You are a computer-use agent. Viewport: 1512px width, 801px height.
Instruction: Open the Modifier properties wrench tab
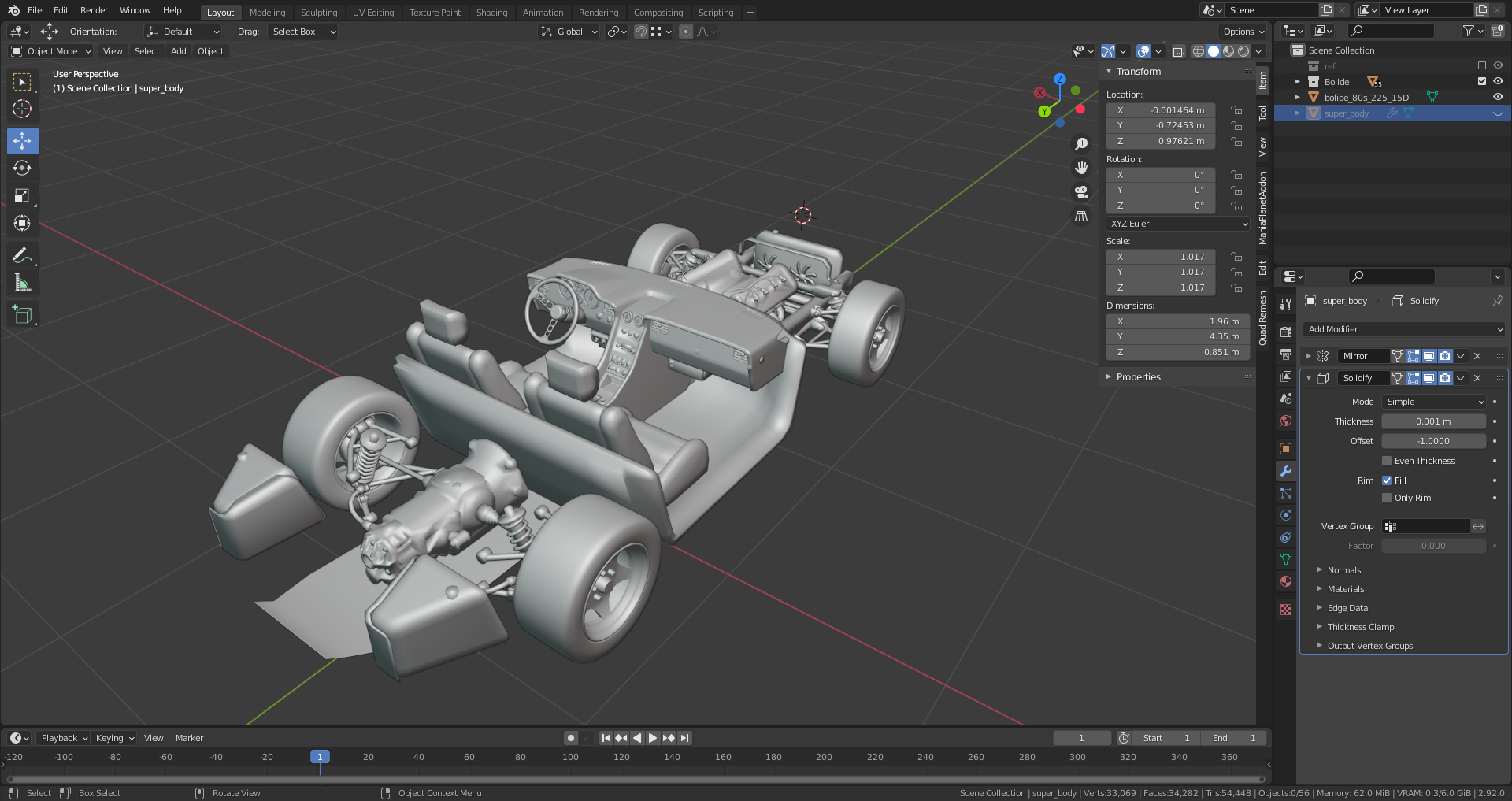[x=1286, y=471]
